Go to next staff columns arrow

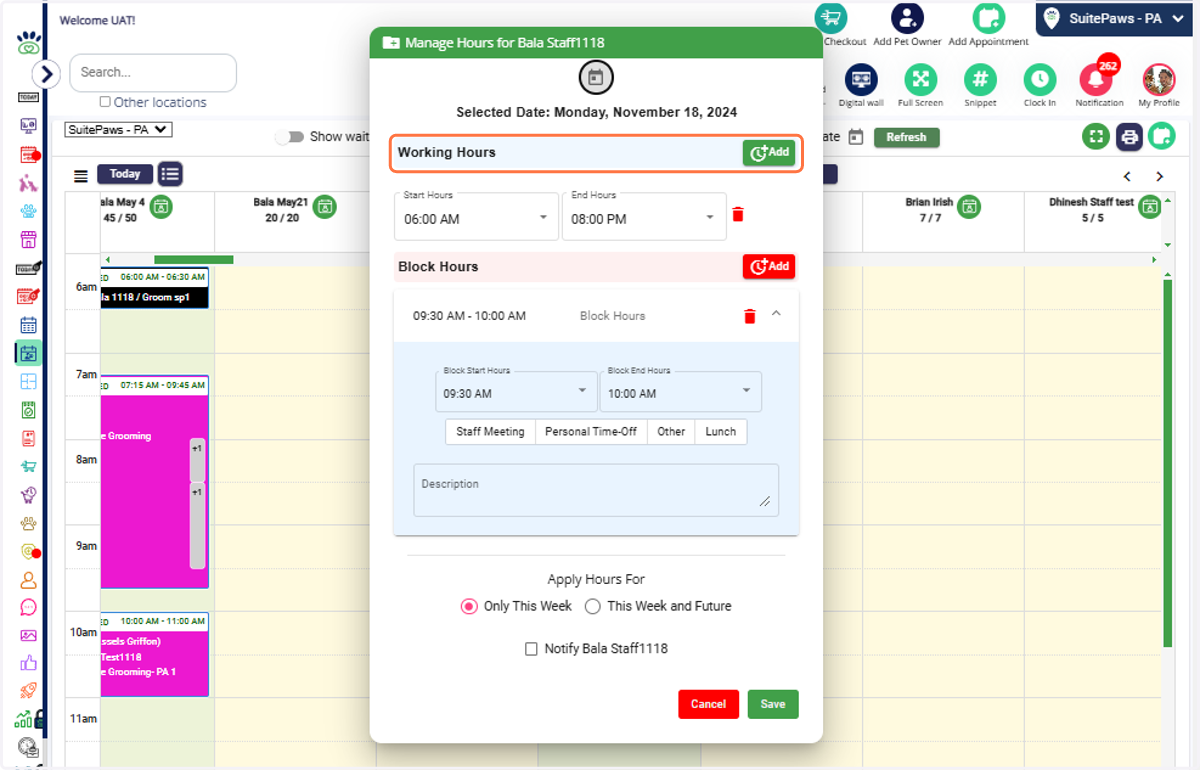click(1159, 177)
